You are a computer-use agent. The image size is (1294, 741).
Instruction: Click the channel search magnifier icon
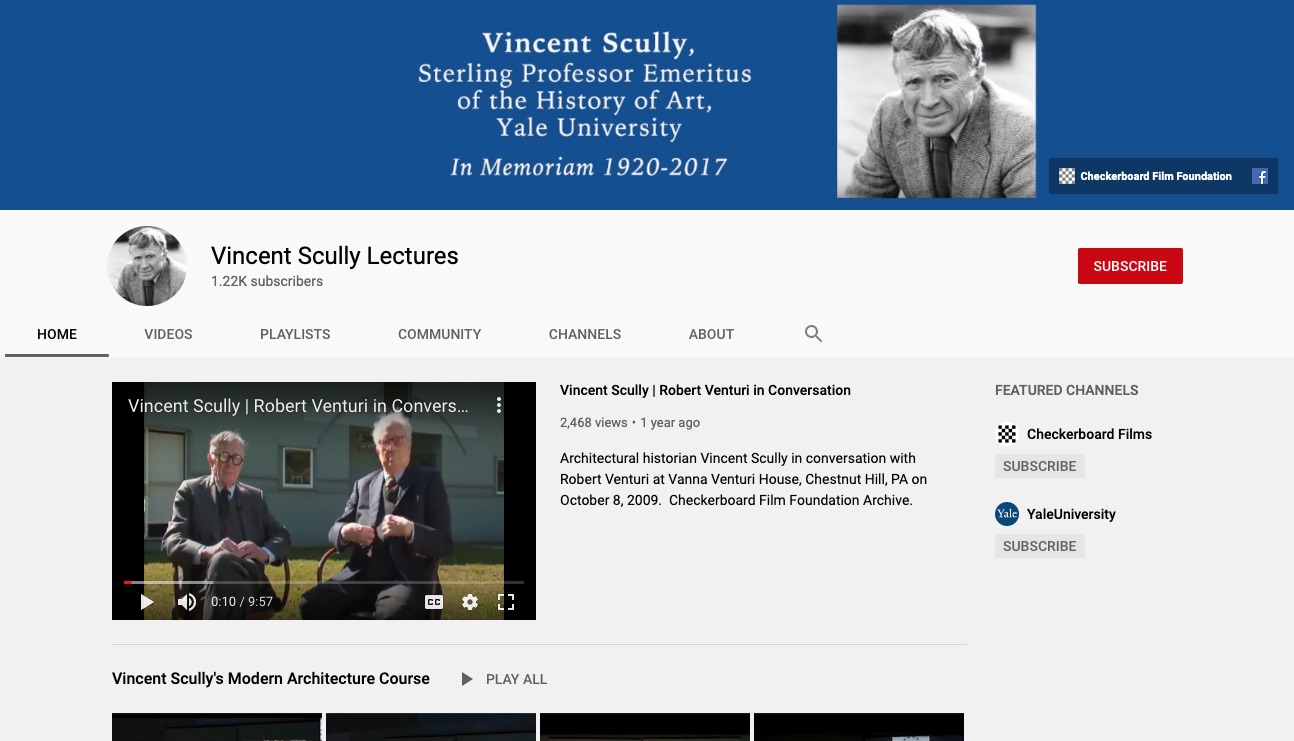coord(813,334)
